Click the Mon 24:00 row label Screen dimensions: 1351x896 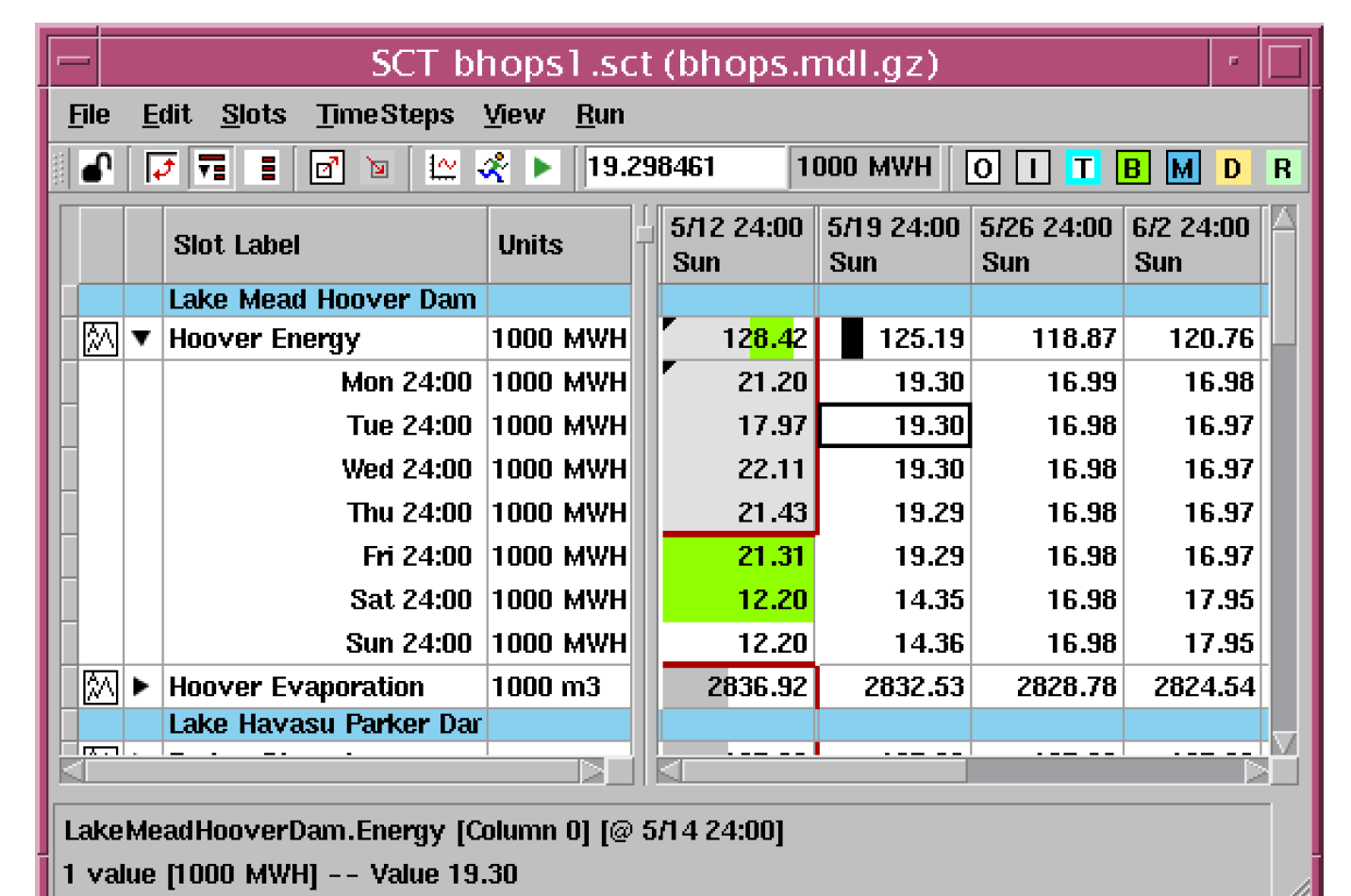click(407, 382)
